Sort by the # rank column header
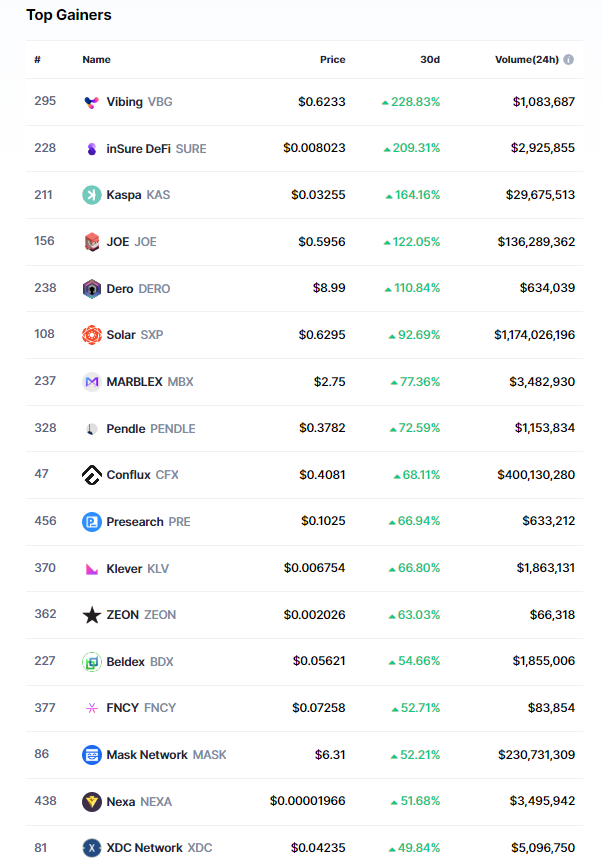This screenshot has height=867, width=602. tap(37, 60)
